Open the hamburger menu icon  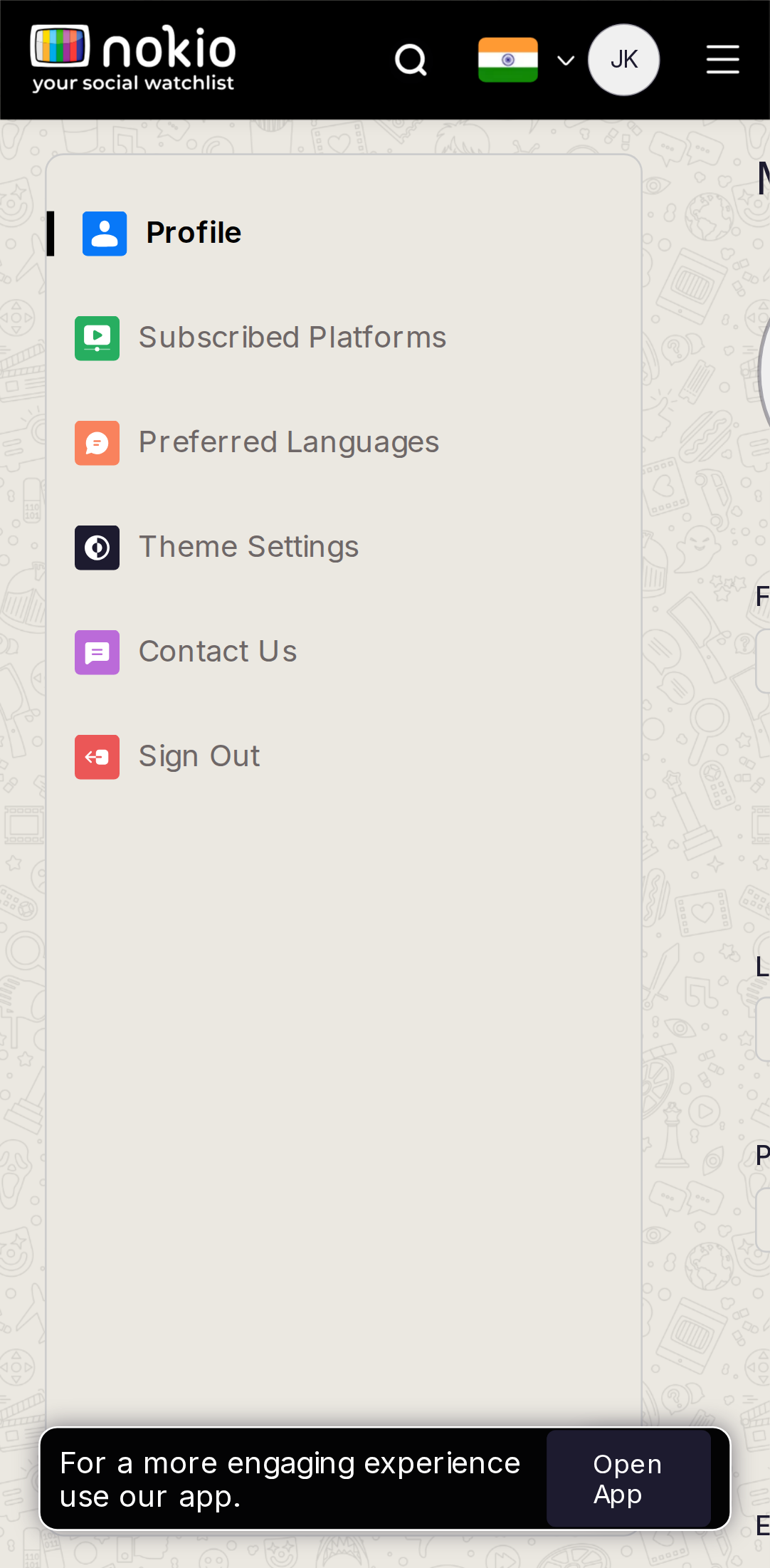(x=722, y=59)
